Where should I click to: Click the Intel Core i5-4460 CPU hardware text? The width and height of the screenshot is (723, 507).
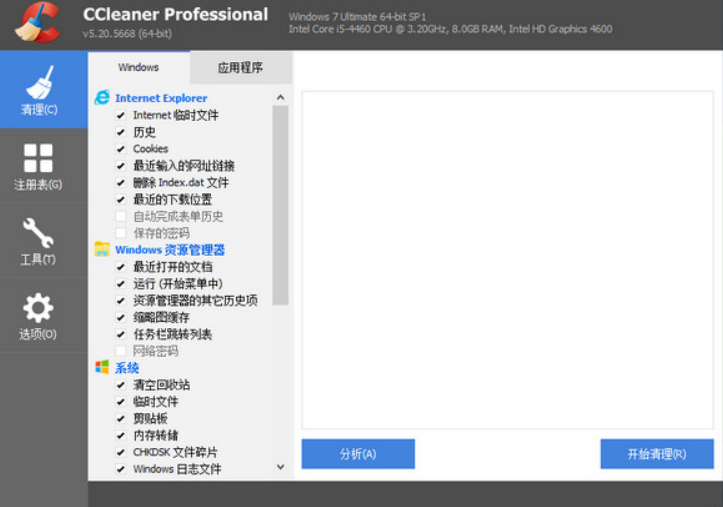coord(450,29)
